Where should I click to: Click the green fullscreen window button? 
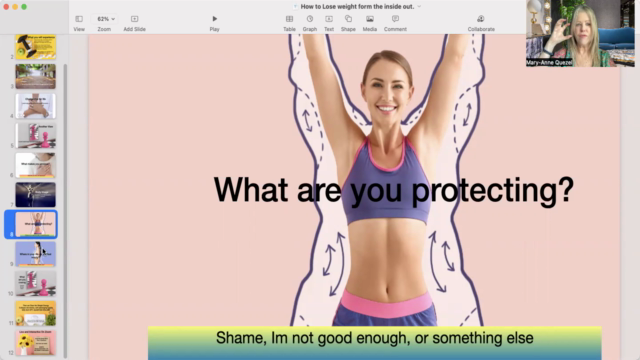[24, 7]
